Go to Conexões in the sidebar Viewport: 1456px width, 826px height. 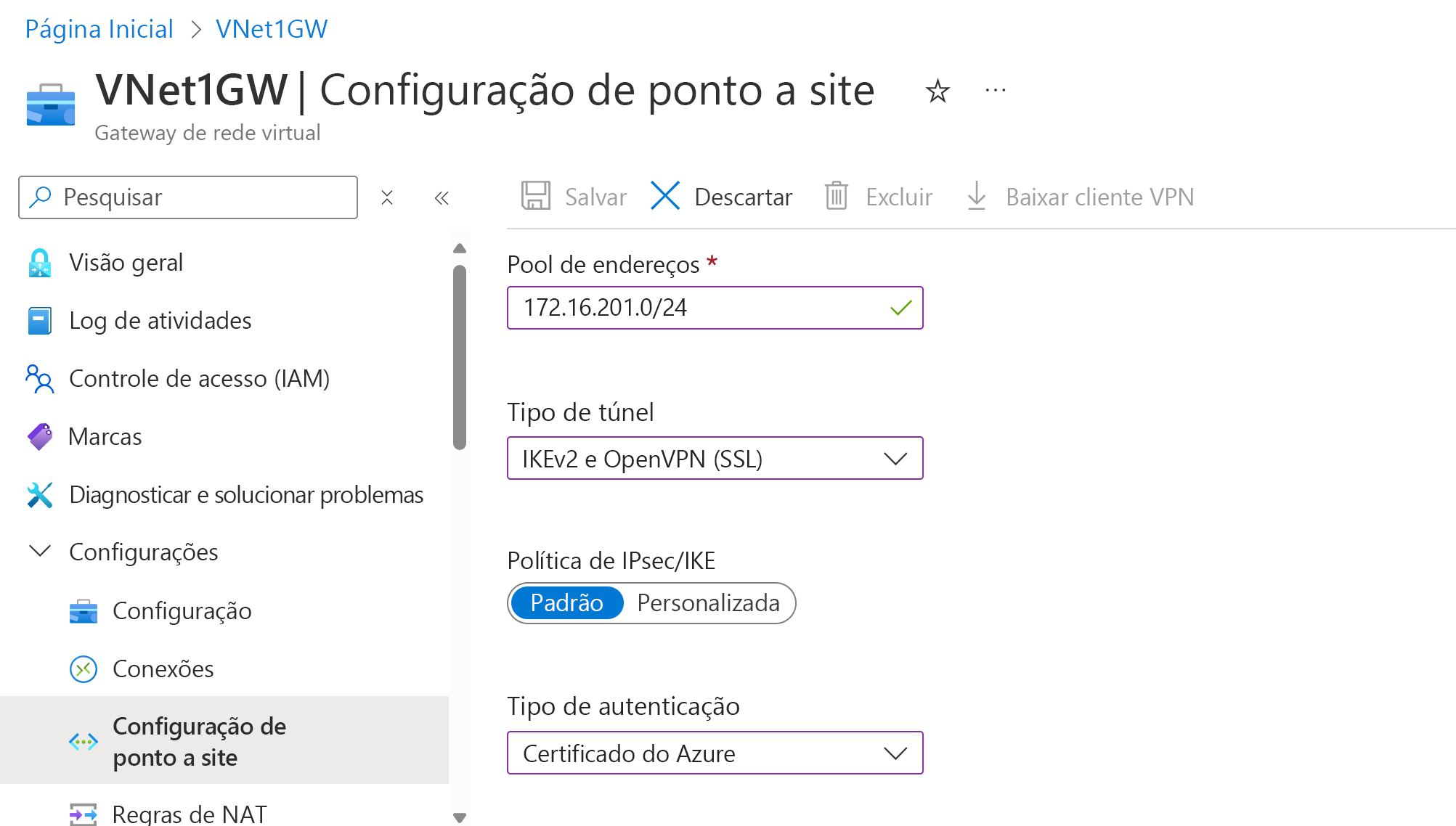163,669
